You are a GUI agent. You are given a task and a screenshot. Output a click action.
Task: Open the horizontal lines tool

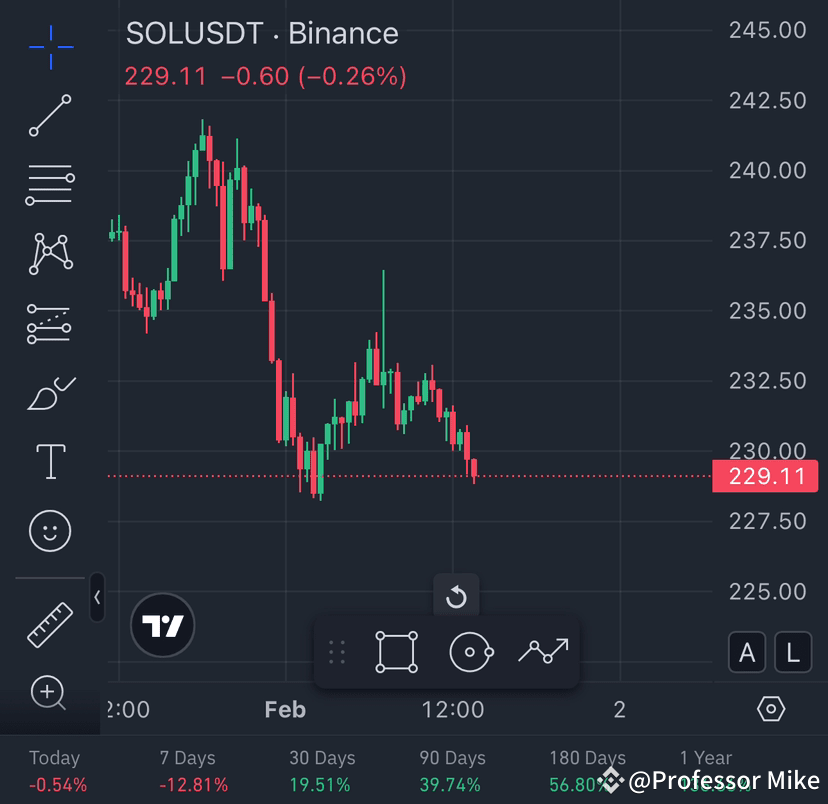[x=50, y=185]
